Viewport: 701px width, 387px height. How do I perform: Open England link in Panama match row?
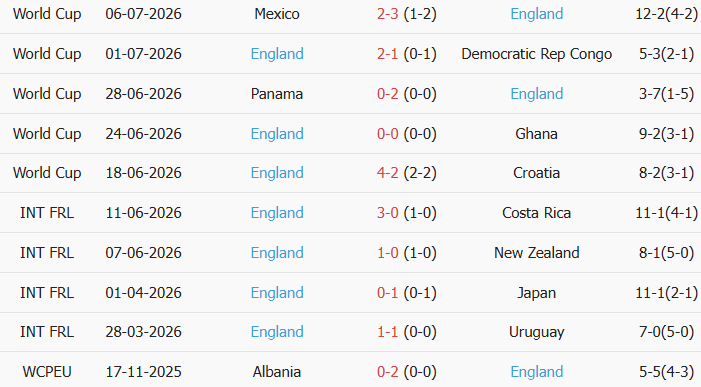point(536,94)
